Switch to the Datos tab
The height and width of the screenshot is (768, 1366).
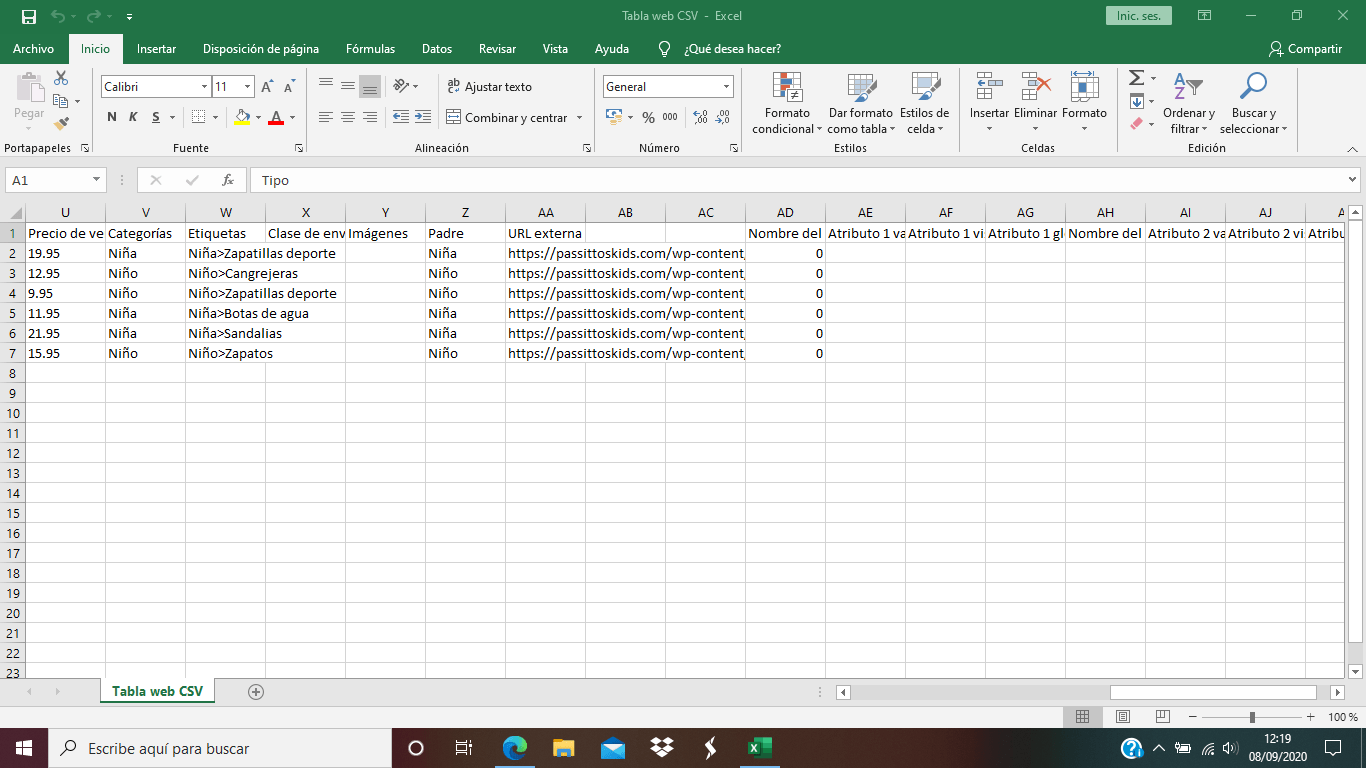[437, 49]
